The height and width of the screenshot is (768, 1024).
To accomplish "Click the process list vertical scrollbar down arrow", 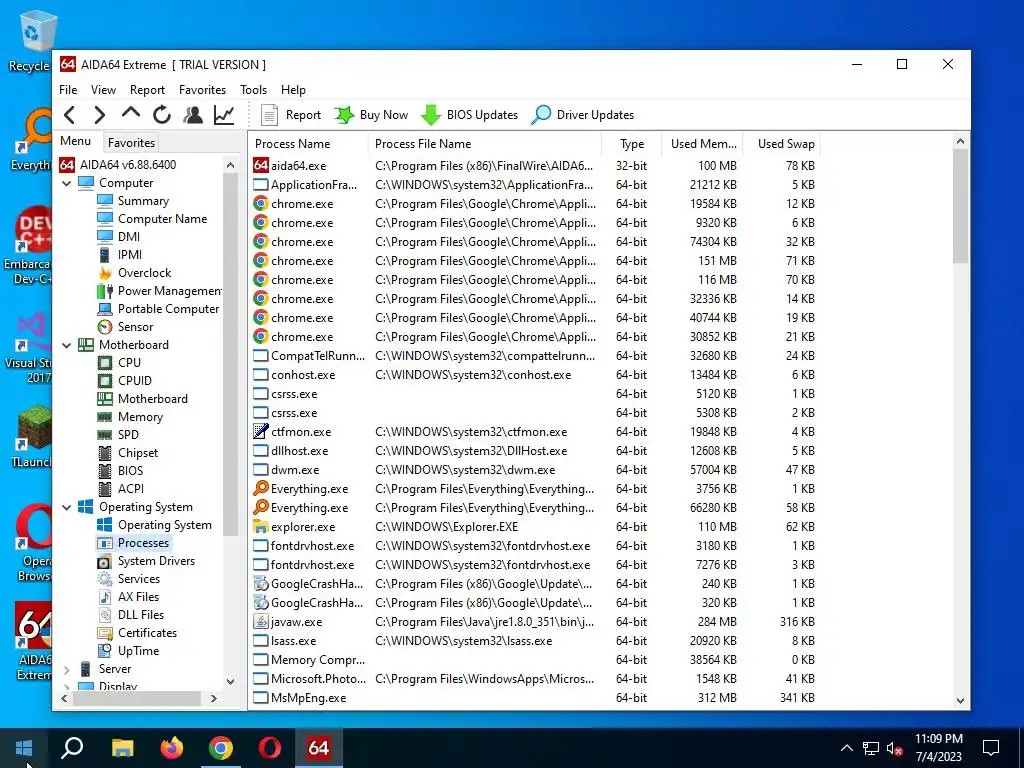I will (x=960, y=701).
